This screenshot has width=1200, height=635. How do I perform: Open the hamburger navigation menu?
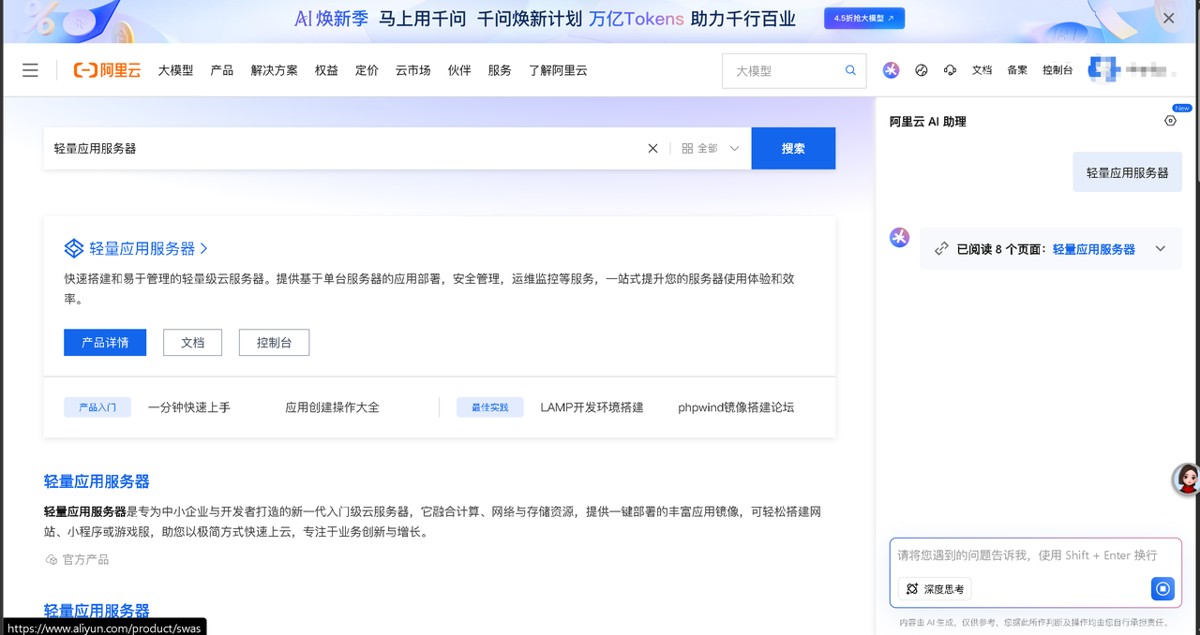pos(30,70)
